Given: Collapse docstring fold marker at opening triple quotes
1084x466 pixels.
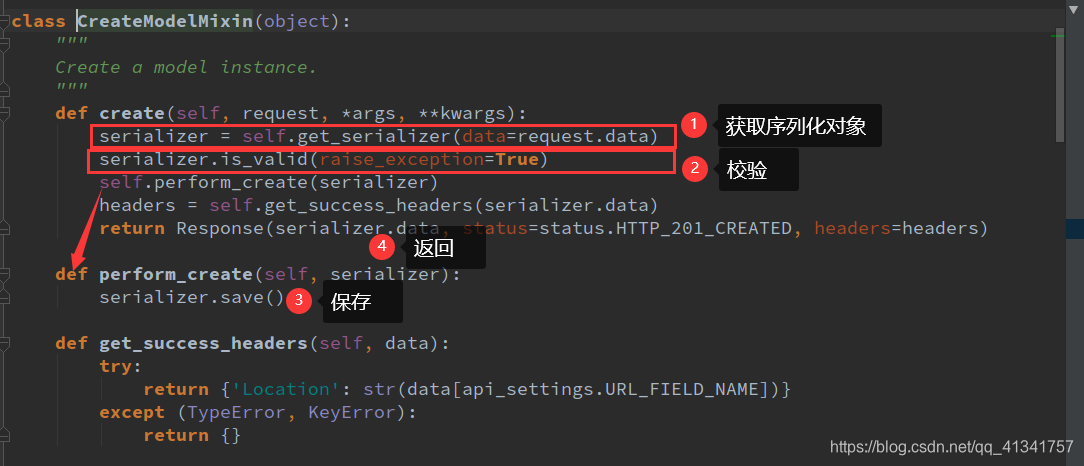Looking at the screenshot, I should coord(5,44).
